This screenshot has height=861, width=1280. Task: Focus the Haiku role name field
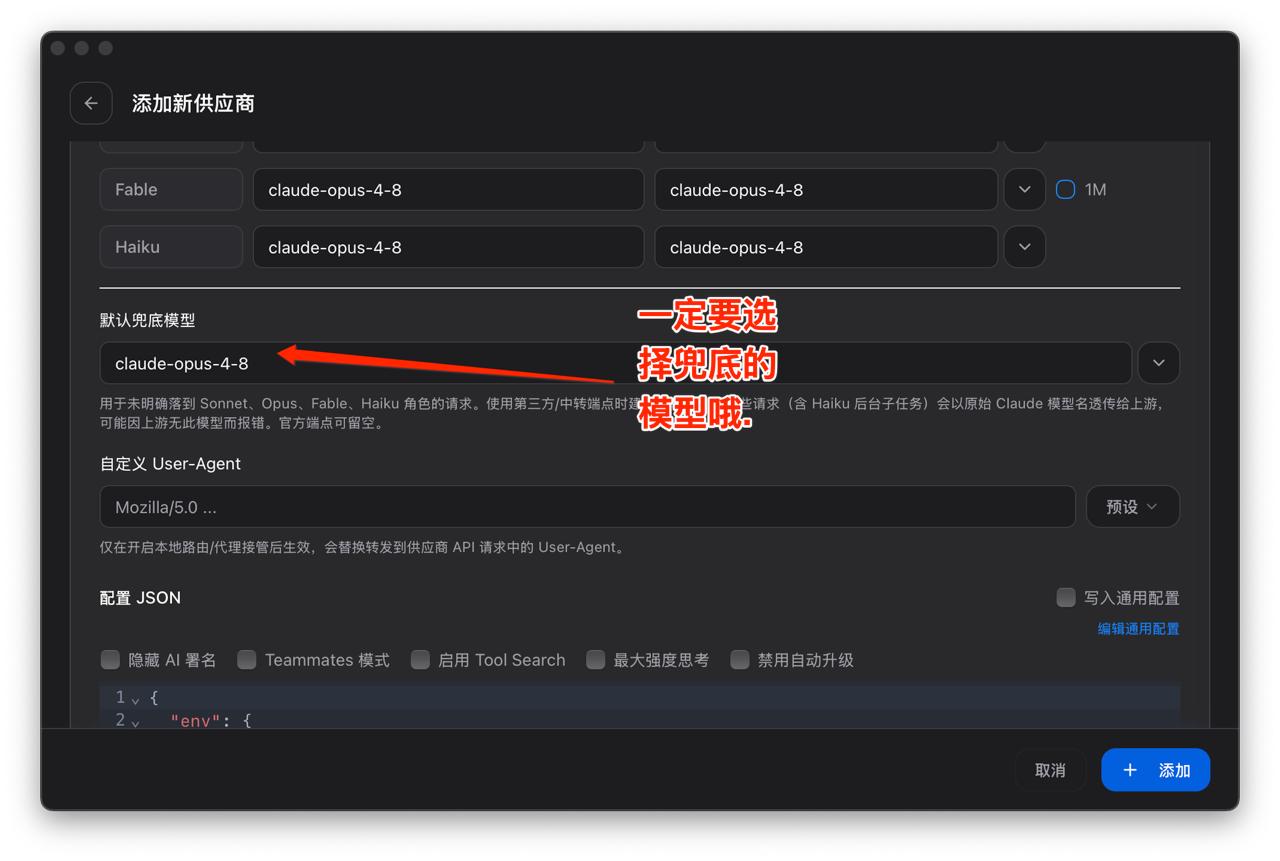(171, 247)
